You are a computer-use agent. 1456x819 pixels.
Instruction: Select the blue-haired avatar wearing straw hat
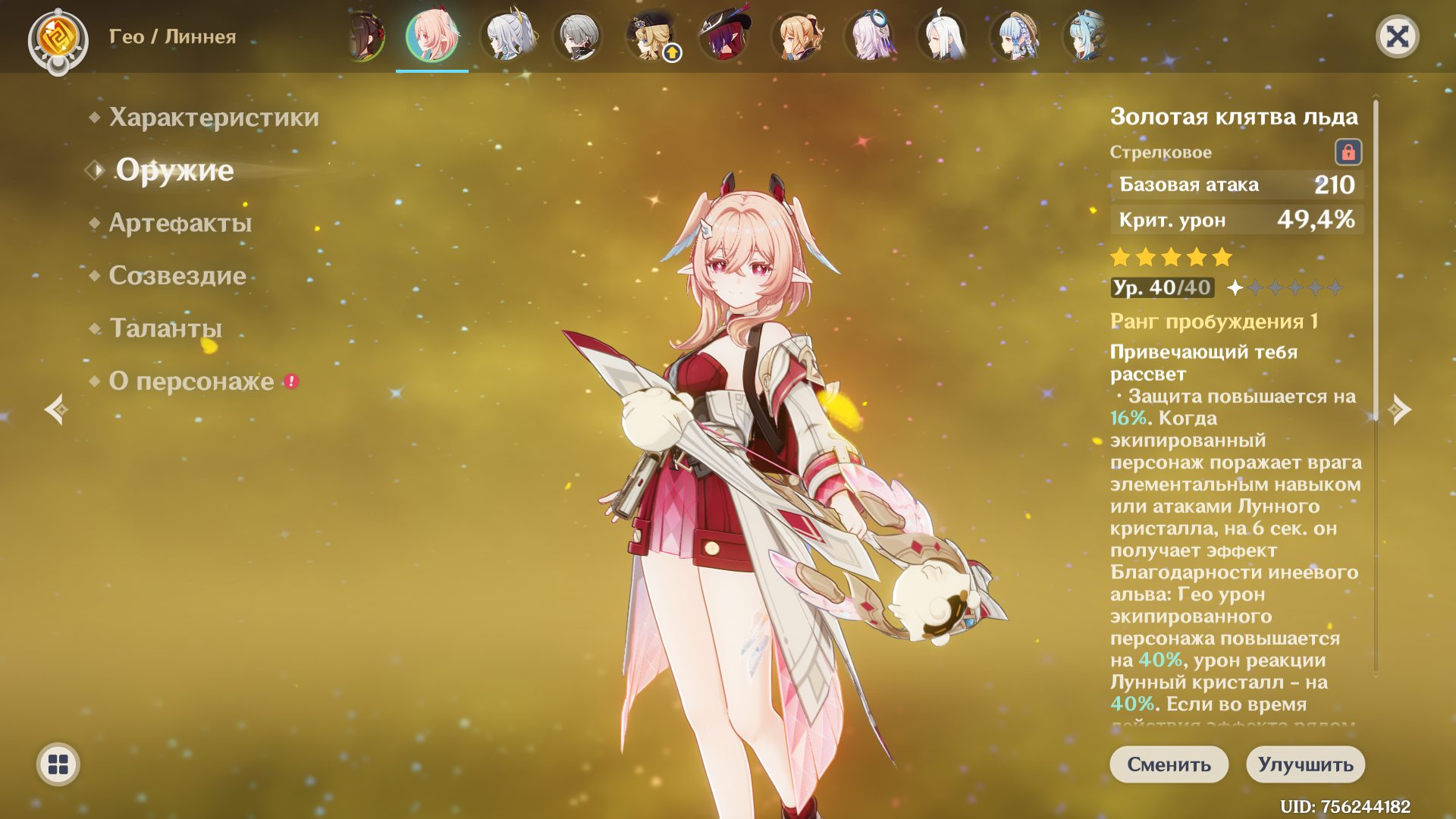click(1015, 36)
